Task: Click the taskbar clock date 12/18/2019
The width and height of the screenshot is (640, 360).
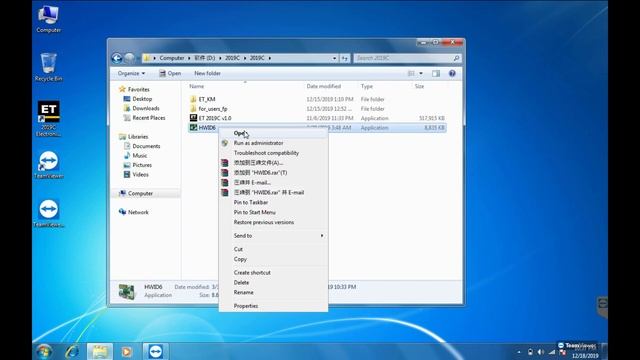Action: [585, 356]
